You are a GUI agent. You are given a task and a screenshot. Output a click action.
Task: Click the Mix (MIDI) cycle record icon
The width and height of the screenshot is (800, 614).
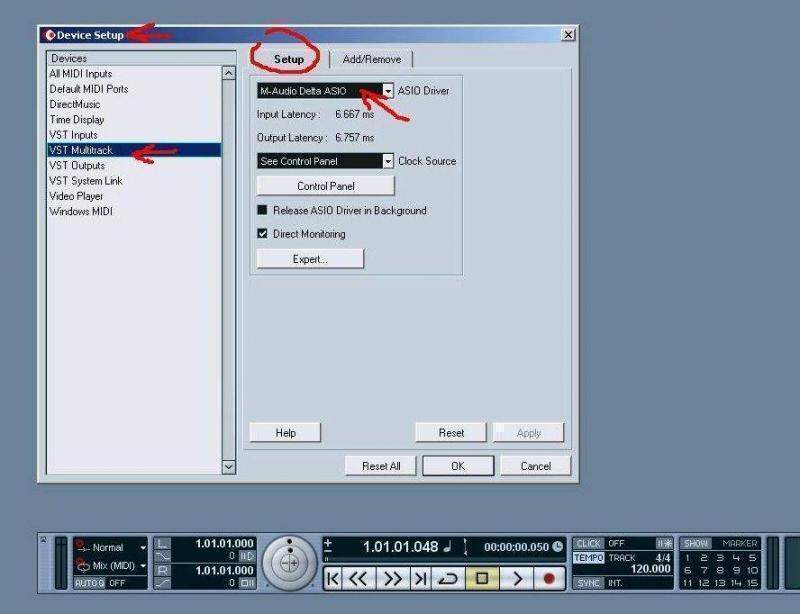[82, 565]
